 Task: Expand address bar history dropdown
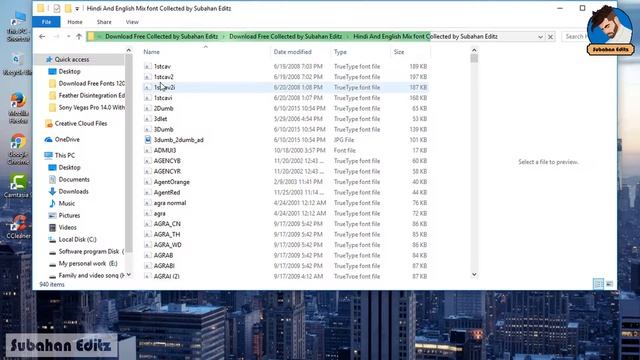coord(540,37)
